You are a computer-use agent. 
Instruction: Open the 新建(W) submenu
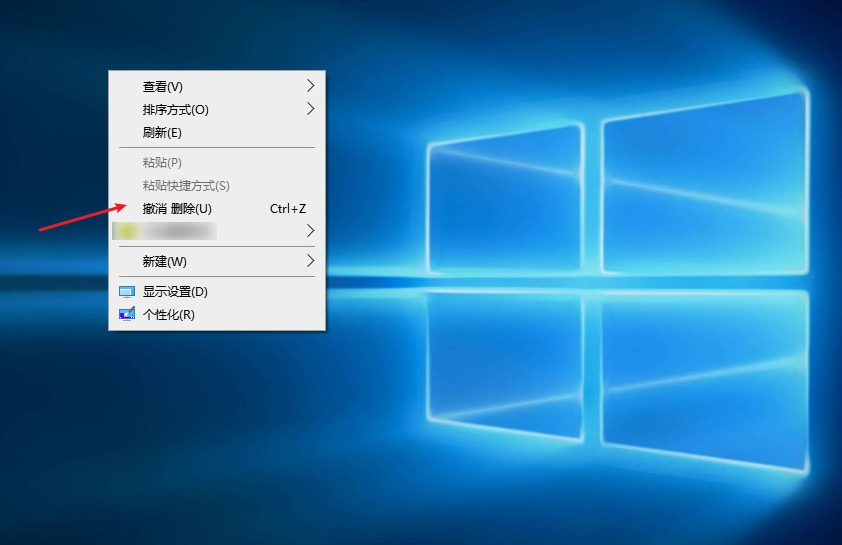click(x=165, y=262)
